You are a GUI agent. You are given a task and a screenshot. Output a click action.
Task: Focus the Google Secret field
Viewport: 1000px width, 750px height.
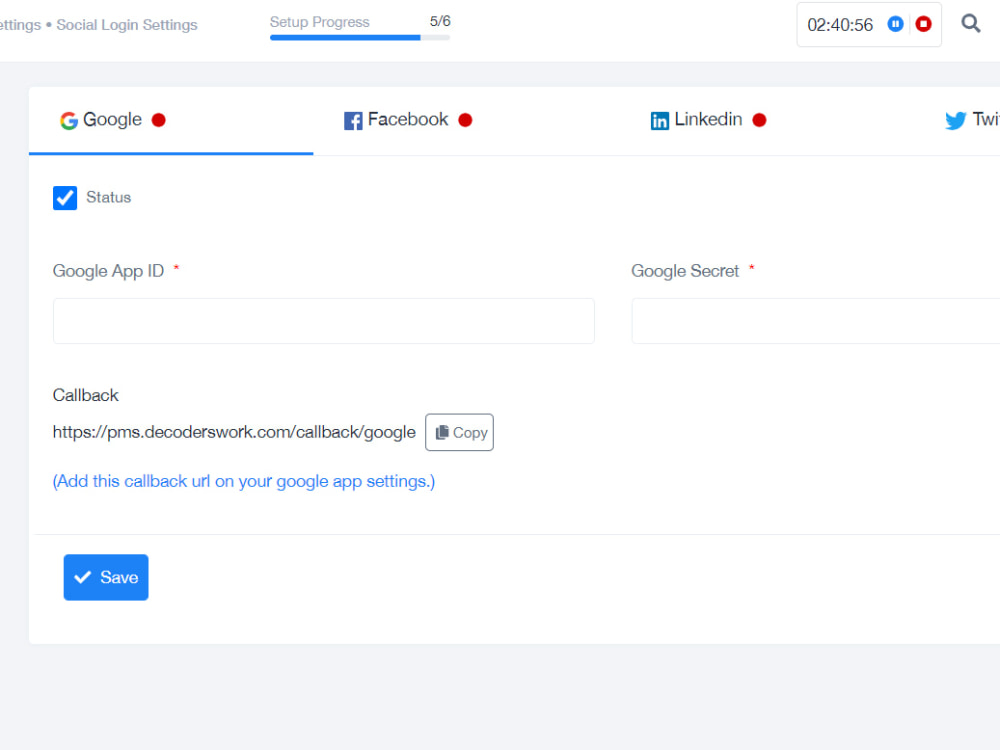click(x=816, y=321)
